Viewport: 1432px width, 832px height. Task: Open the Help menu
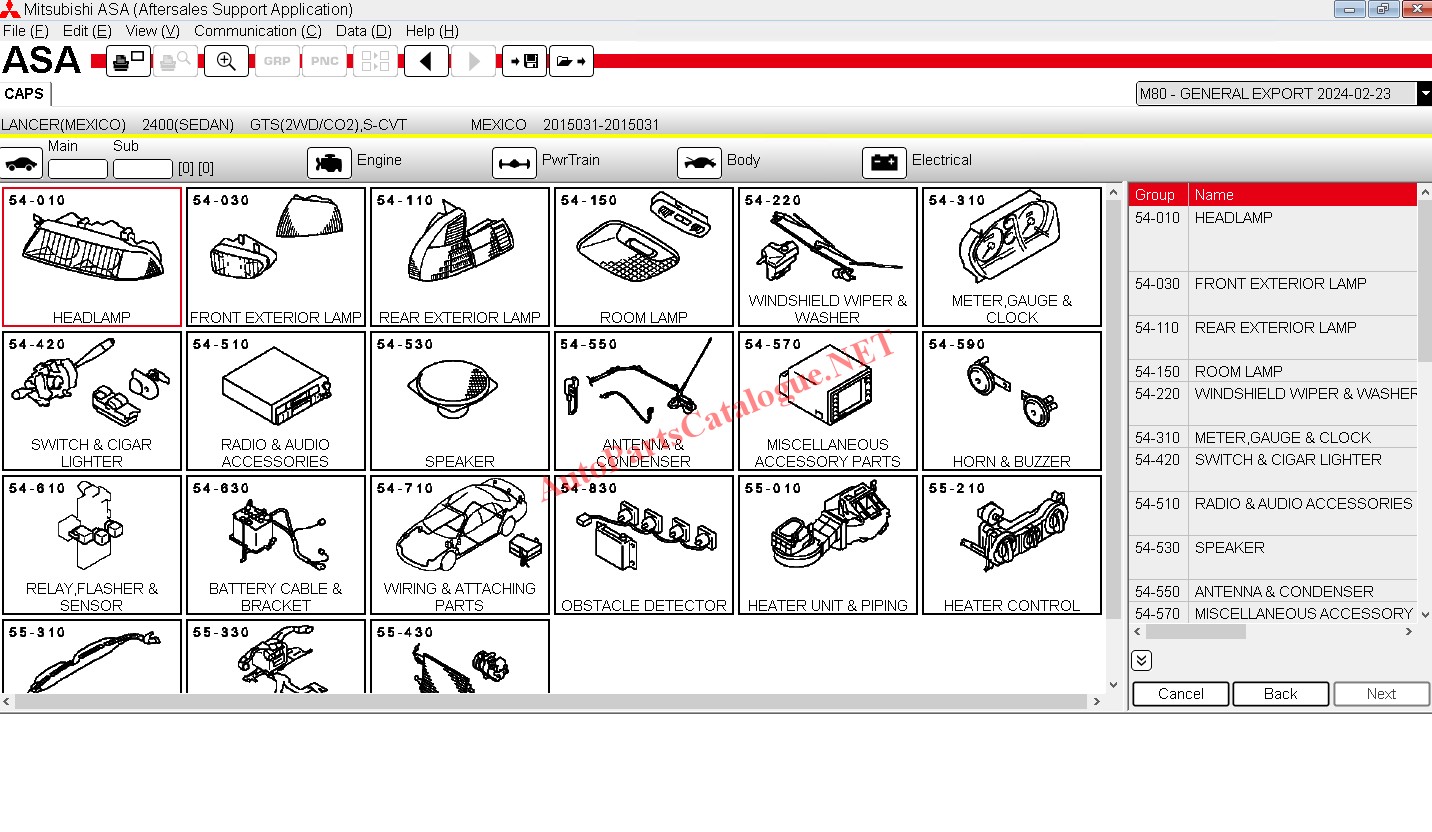[x=432, y=31]
